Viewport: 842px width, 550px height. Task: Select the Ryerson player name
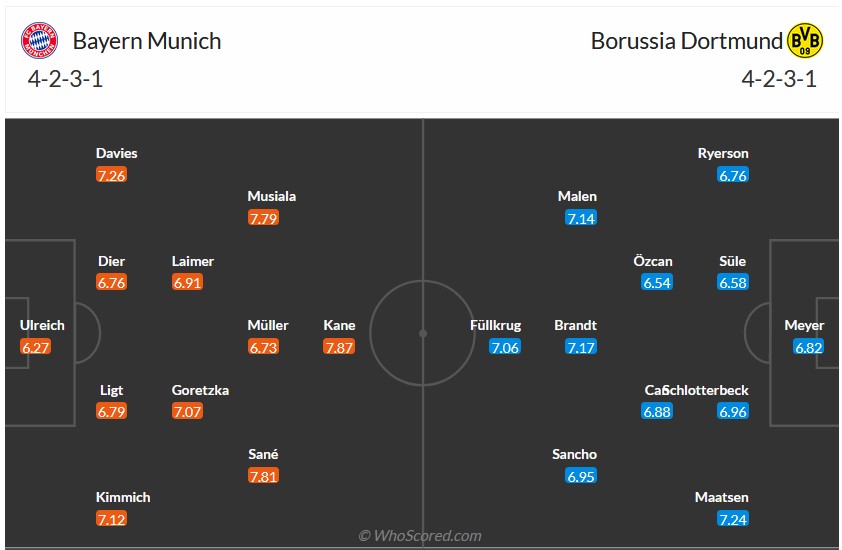point(723,153)
